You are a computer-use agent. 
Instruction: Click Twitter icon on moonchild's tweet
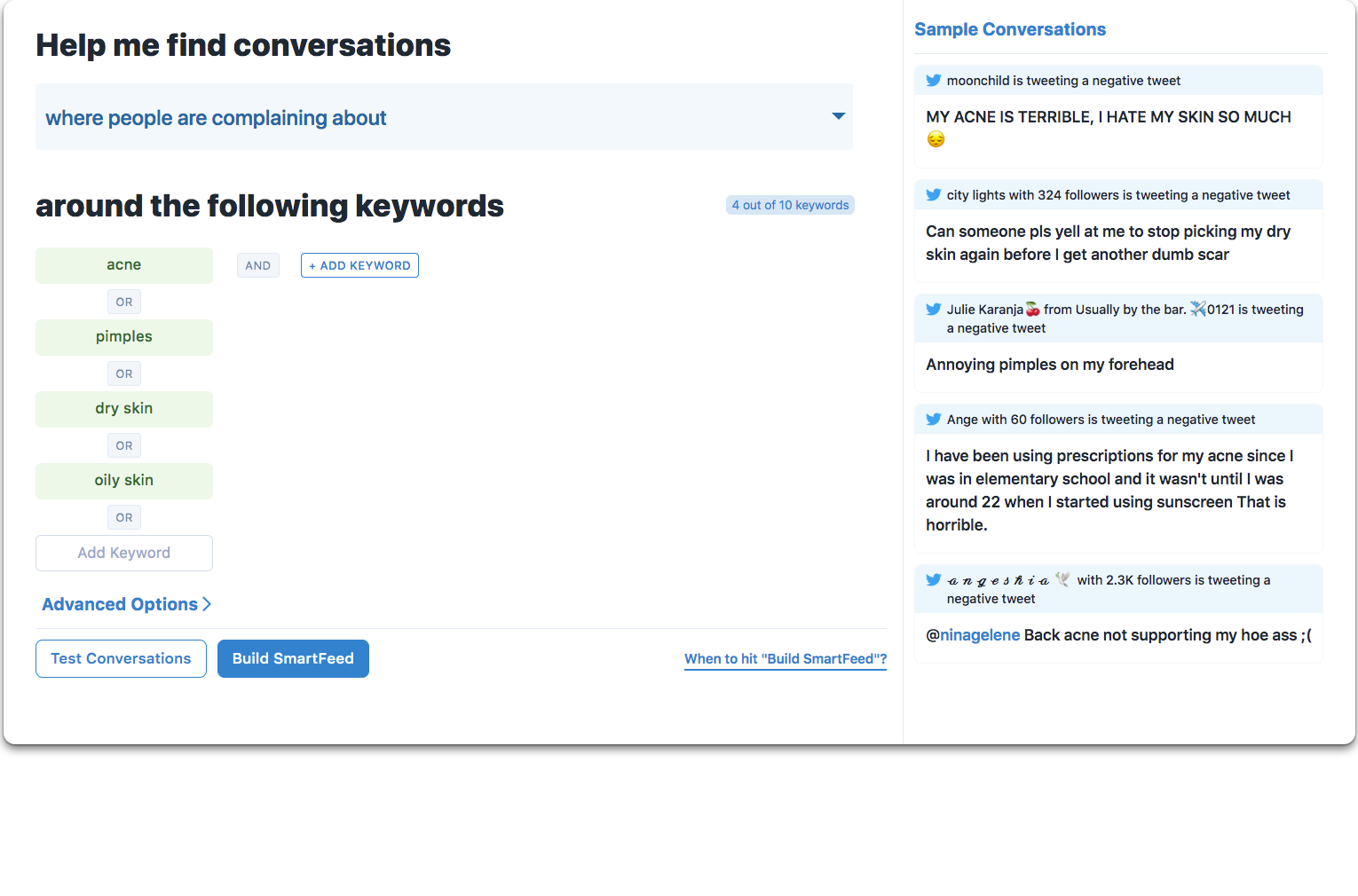point(934,81)
